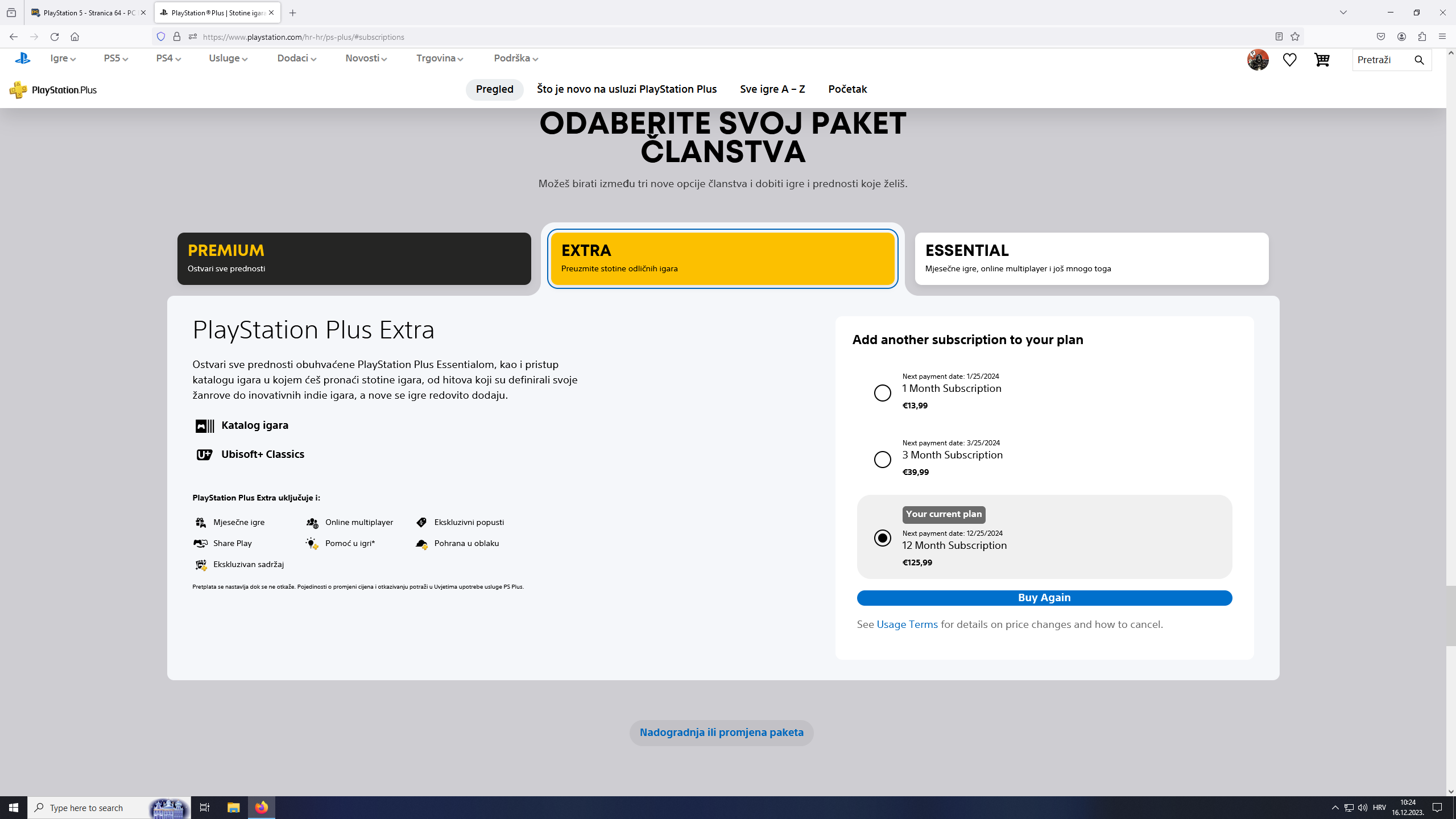Screen dimensions: 1456x819
Task: Expand the PS5 dropdown menu
Action: (x=115, y=58)
